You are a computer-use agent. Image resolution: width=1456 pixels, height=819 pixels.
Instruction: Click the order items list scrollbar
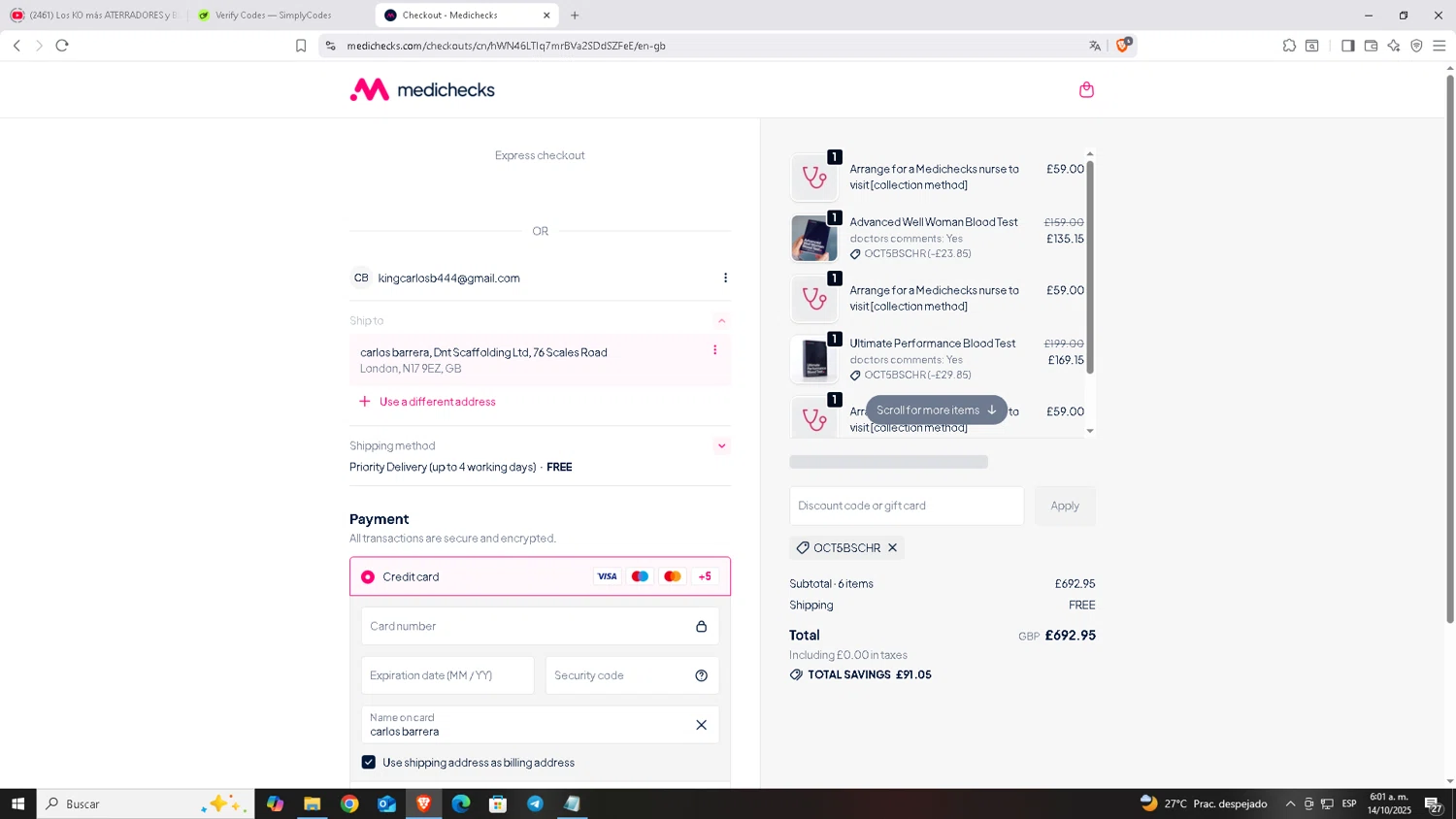1090,267
